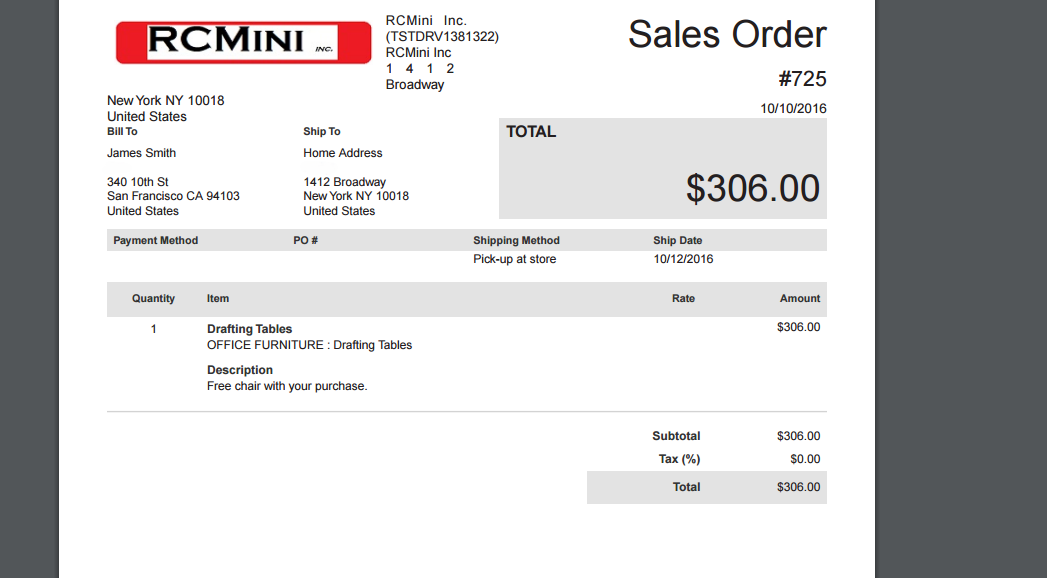Click the Quantity column header
Screen dimensions: 1047x578
(153, 298)
